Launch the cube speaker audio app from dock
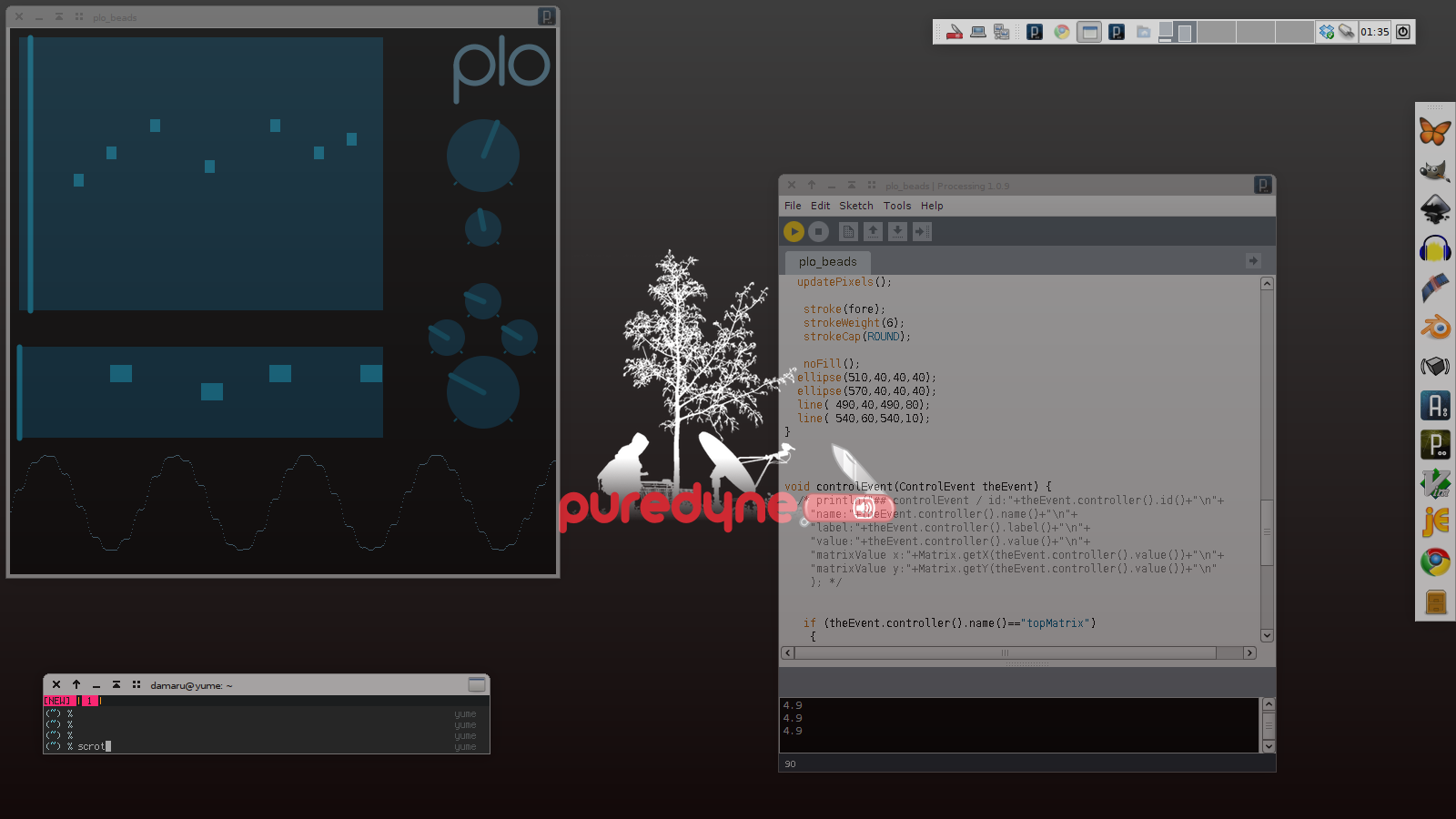Image resolution: width=1456 pixels, height=819 pixels. click(x=1435, y=366)
